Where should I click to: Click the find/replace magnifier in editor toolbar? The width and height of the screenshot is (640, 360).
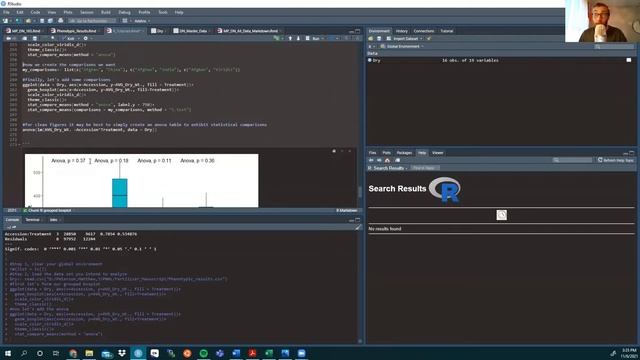(x=53, y=38)
